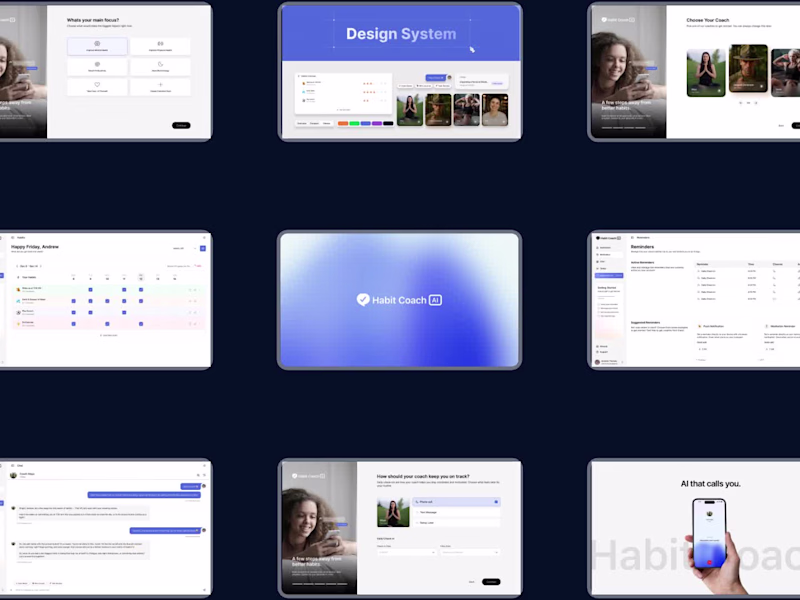This screenshot has width=800, height=600.
Task: Uncheck Wake up habit on day 11
Action: click(x=124, y=290)
